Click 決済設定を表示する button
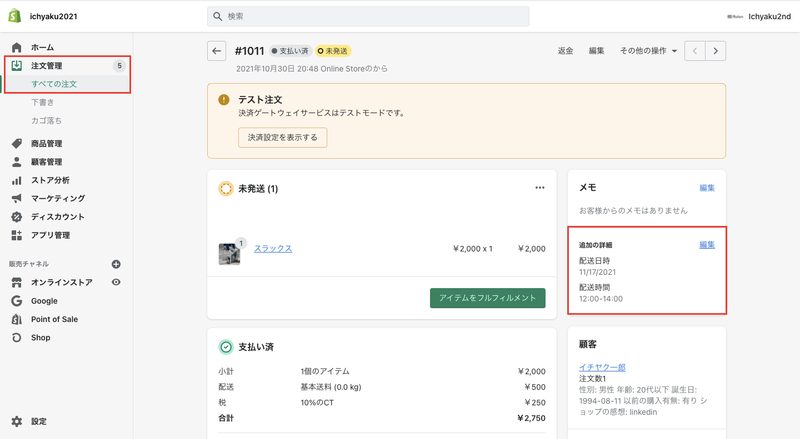 [x=283, y=137]
